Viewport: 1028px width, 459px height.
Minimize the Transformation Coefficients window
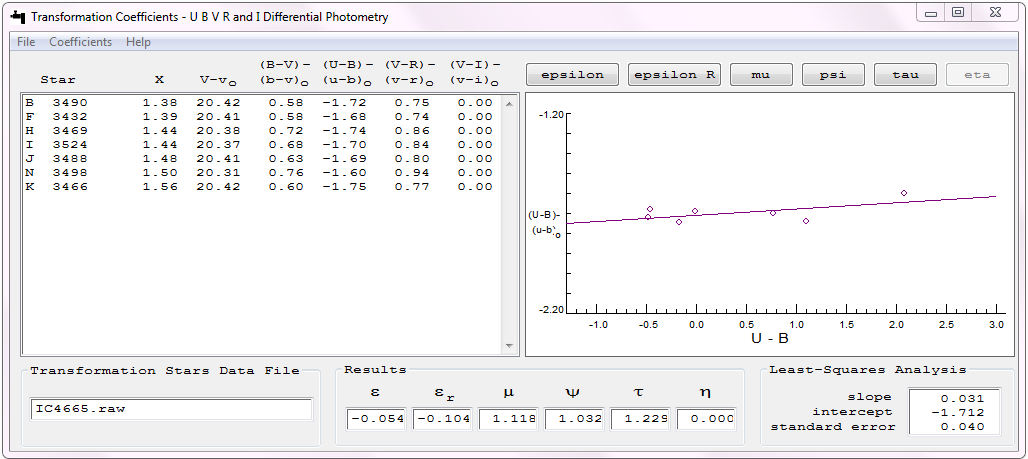coord(931,13)
